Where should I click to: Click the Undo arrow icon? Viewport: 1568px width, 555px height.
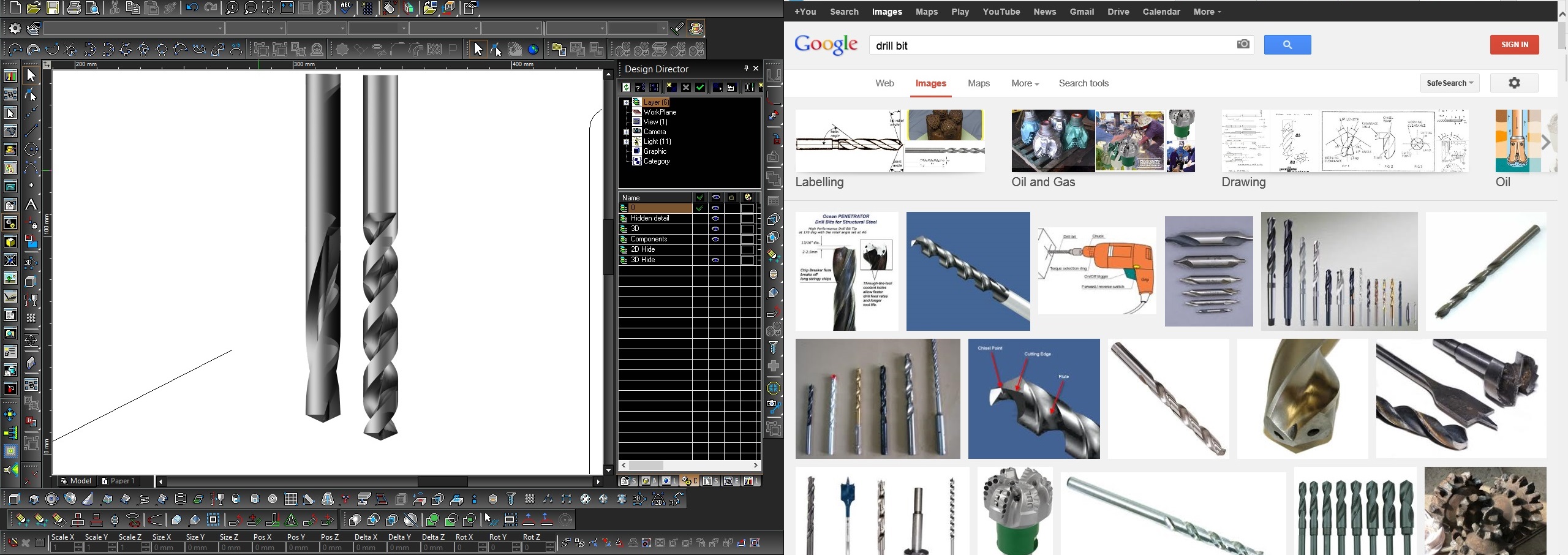coord(192,8)
